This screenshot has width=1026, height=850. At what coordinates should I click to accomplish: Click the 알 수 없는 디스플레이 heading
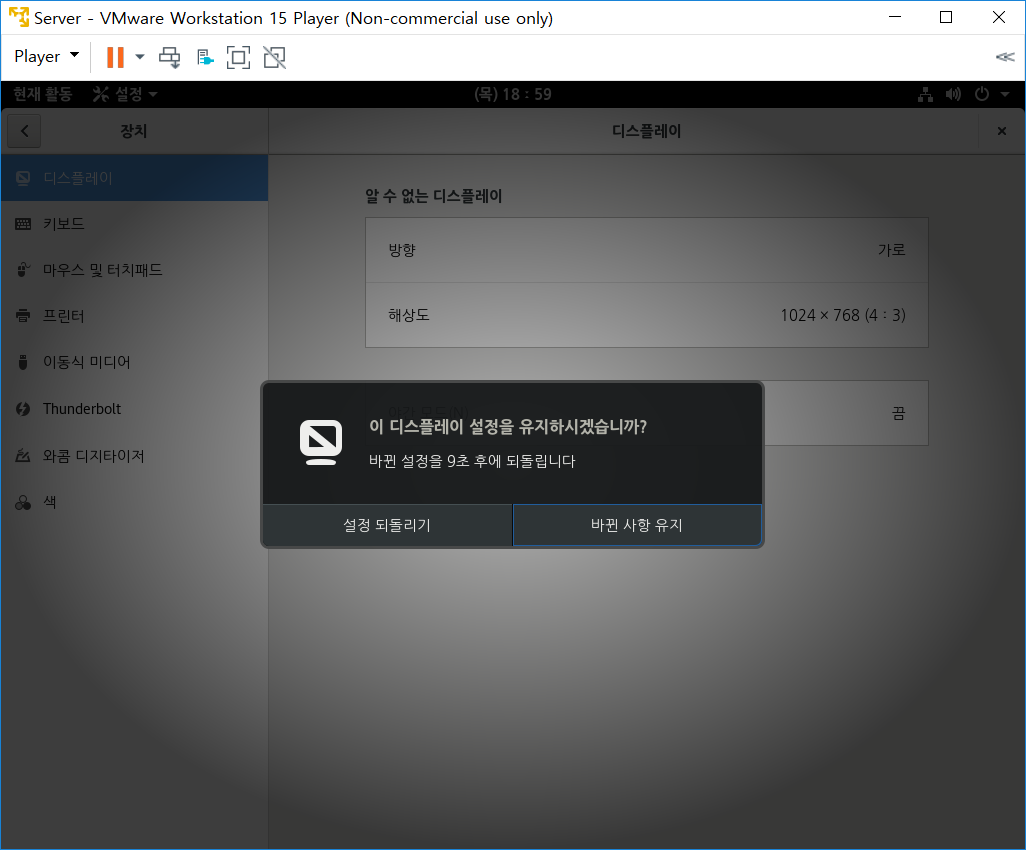click(x=433, y=196)
